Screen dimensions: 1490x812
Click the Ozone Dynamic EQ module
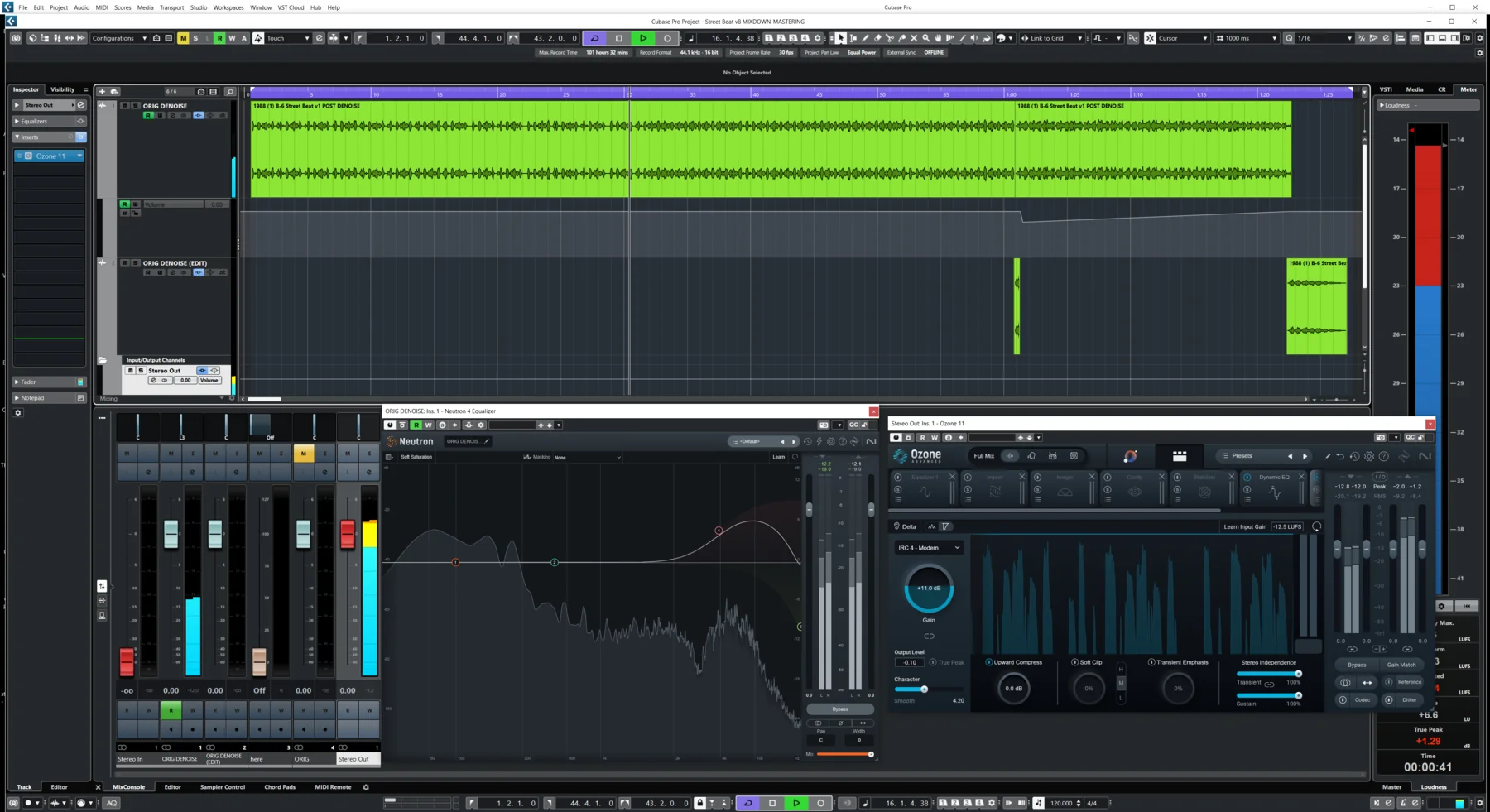click(1274, 488)
